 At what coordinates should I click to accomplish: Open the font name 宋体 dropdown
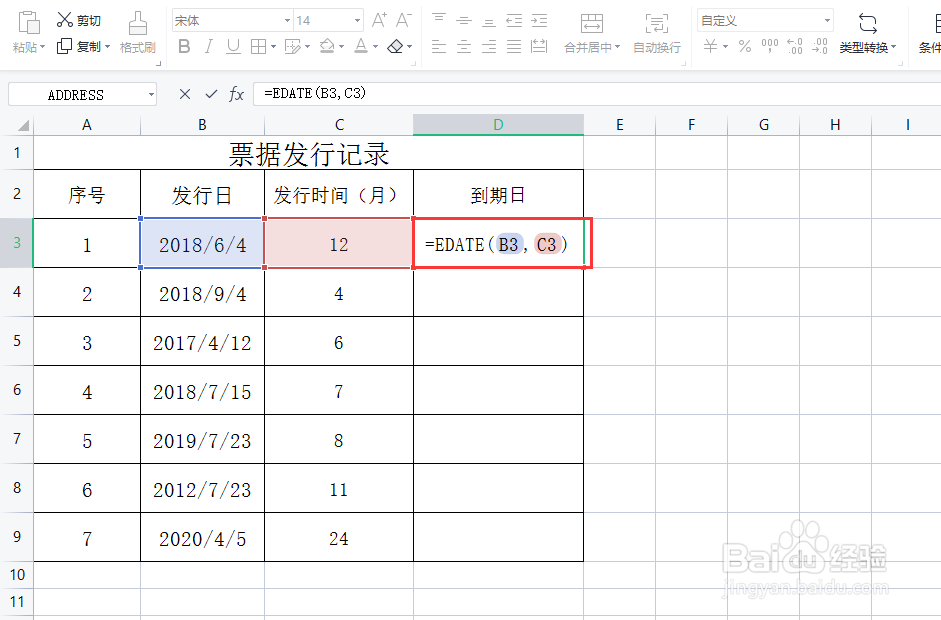coord(287,20)
